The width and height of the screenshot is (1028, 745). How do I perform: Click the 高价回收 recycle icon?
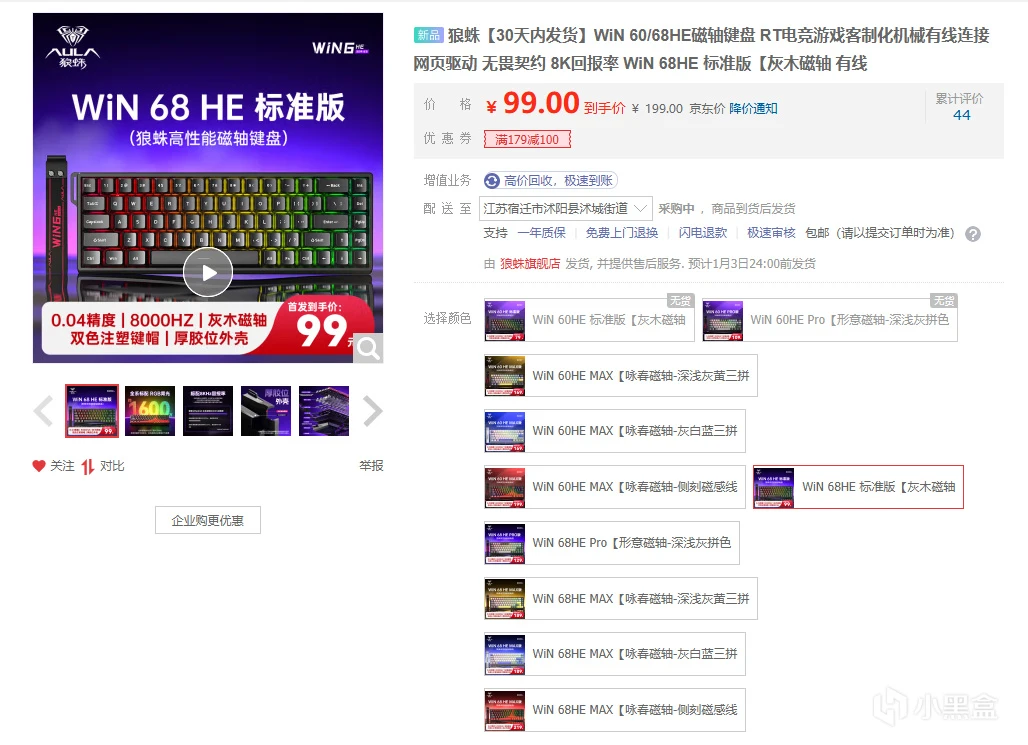[x=492, y=181]
